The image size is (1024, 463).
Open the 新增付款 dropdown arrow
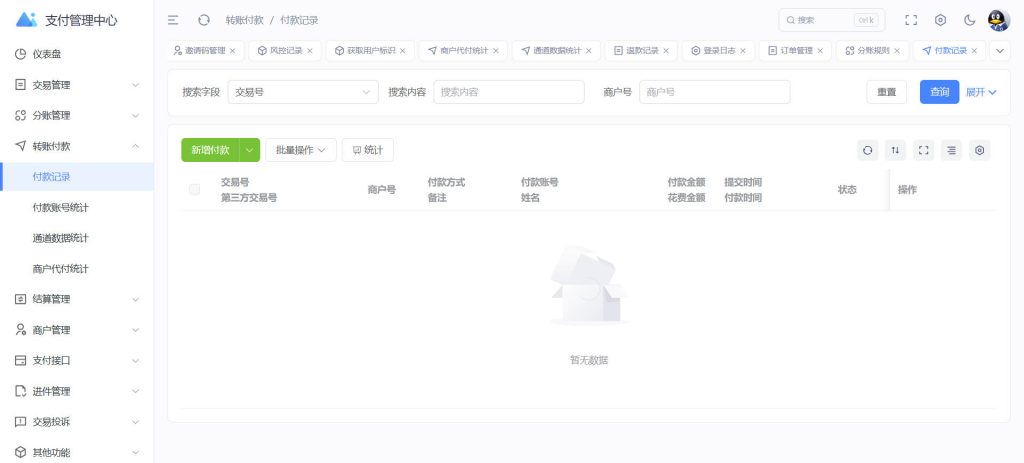coord(250,150)
